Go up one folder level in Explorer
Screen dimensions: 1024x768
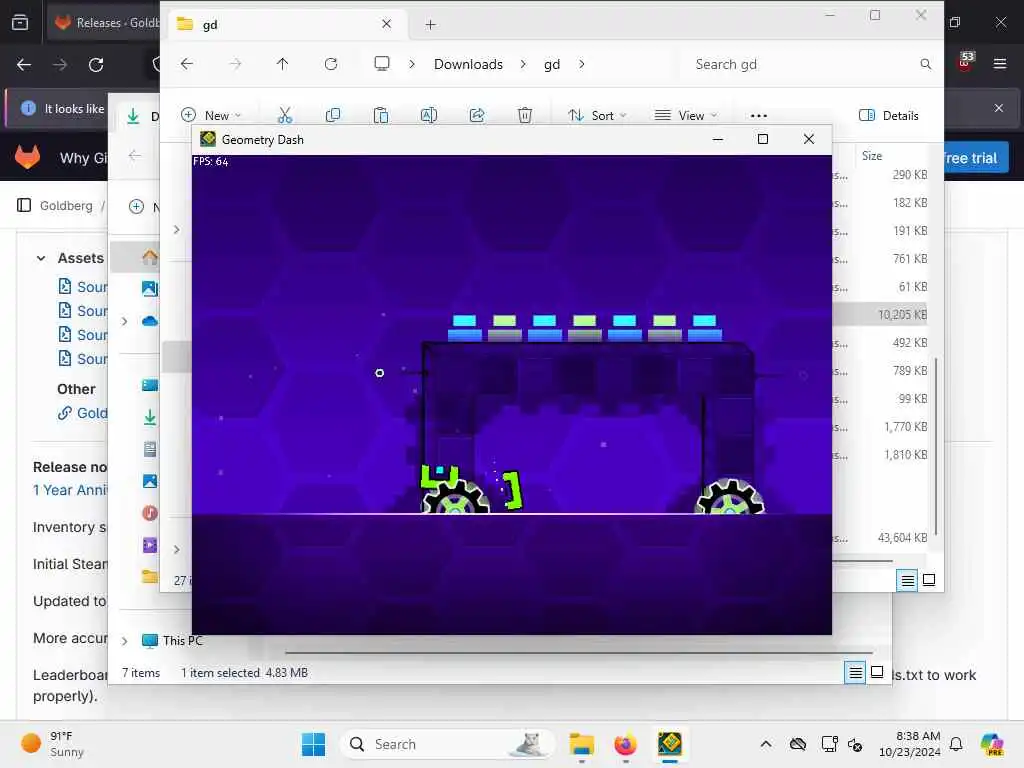point(282,64)
